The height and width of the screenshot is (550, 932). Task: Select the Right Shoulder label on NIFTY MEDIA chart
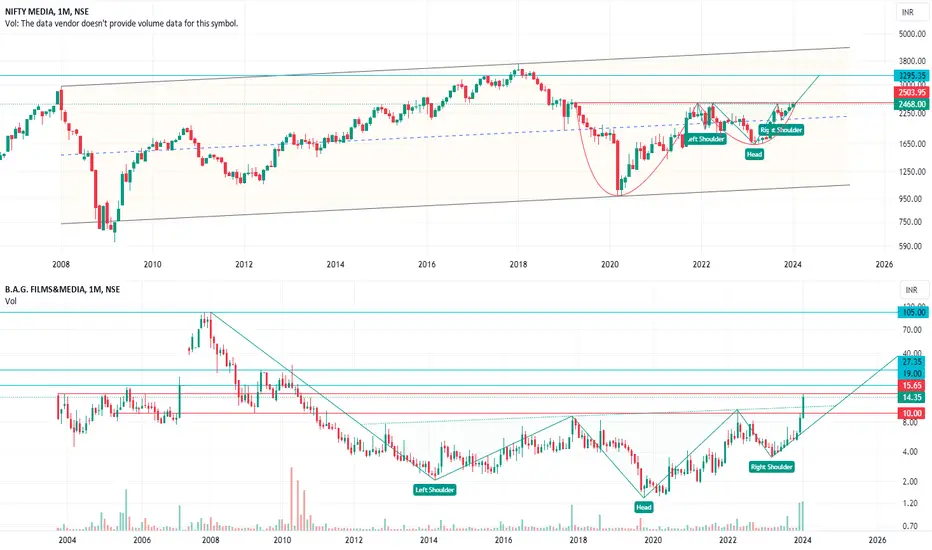click(x=781, y=130)
